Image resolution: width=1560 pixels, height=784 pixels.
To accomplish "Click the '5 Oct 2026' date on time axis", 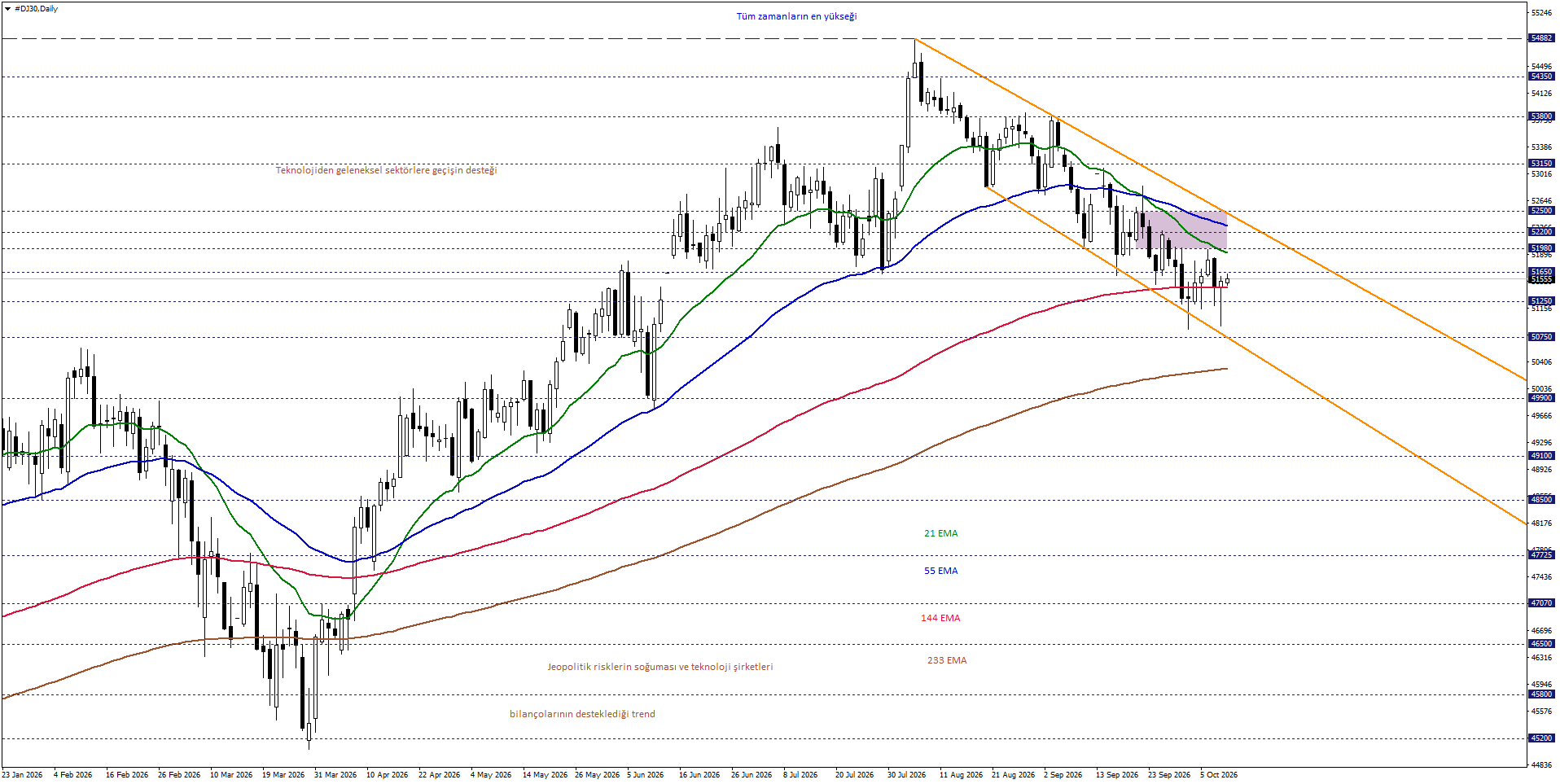I will tap(1219, 775).
